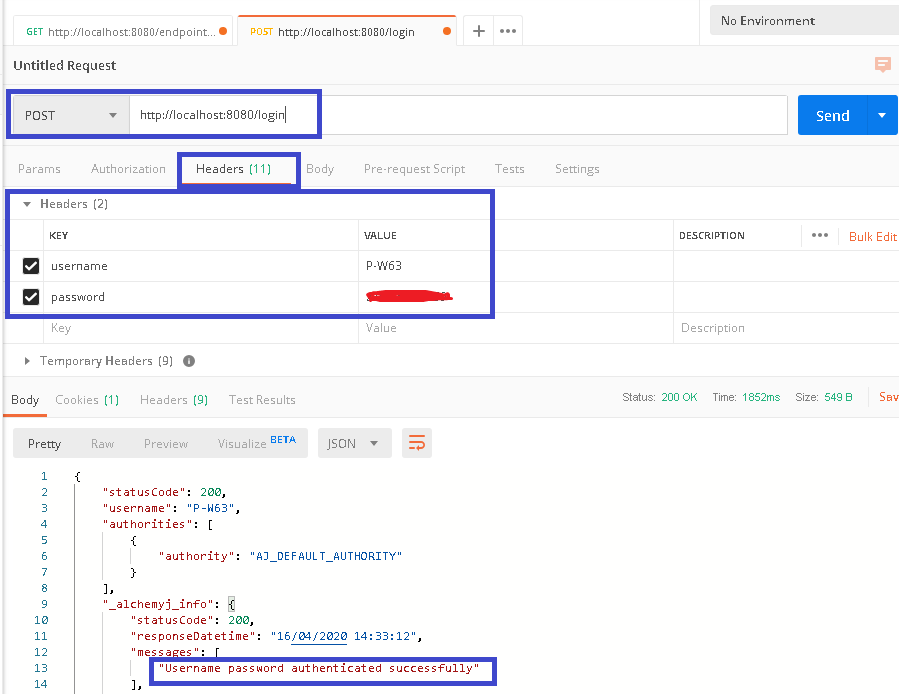899x694 pixels.
Task: Open headers table column options dots
Action: click(820, 235)
